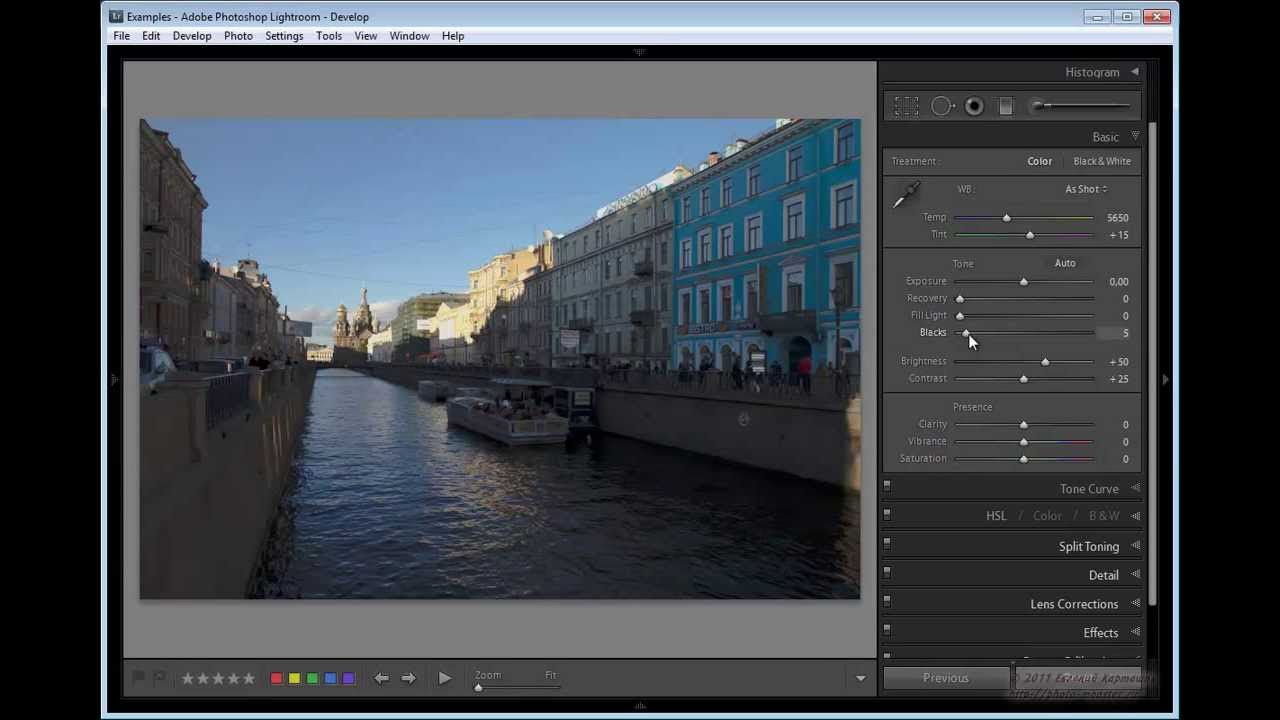The height and width of the screenshot is (720, 1280).
Task: Open toolbar content dropdown arrow
Action: [x=860, y=678]
